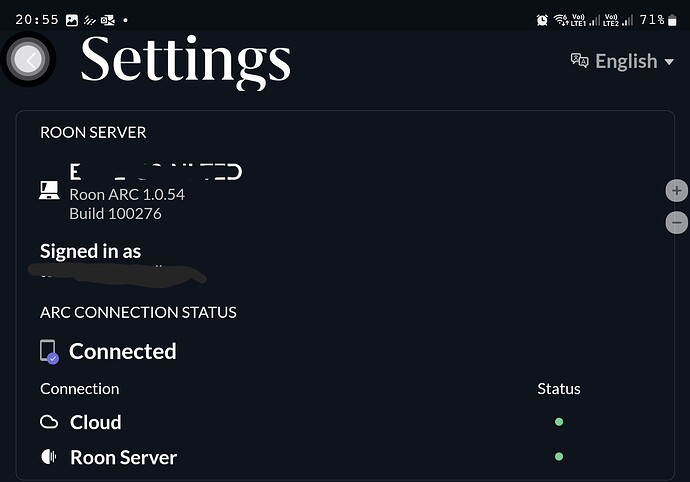This screenshot has width=690, height=482.
Task: Click the Roon ARC 1.0.54 version text
Action: pyautogui.click(x=127, y=195)
